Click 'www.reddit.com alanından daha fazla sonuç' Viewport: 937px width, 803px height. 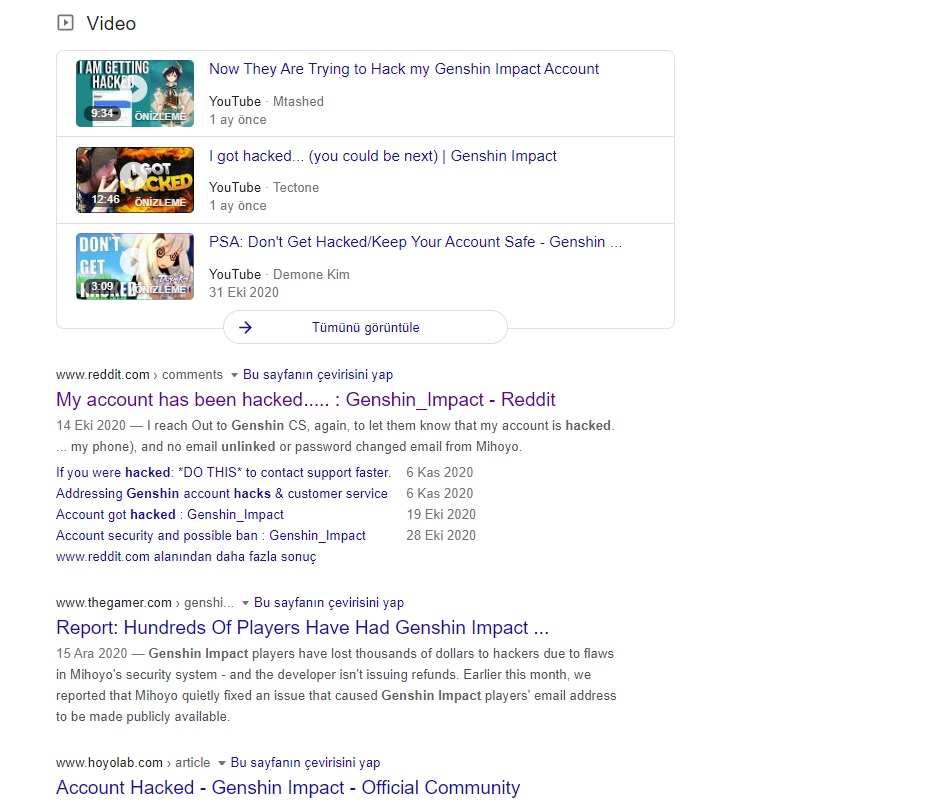(186, 557)
